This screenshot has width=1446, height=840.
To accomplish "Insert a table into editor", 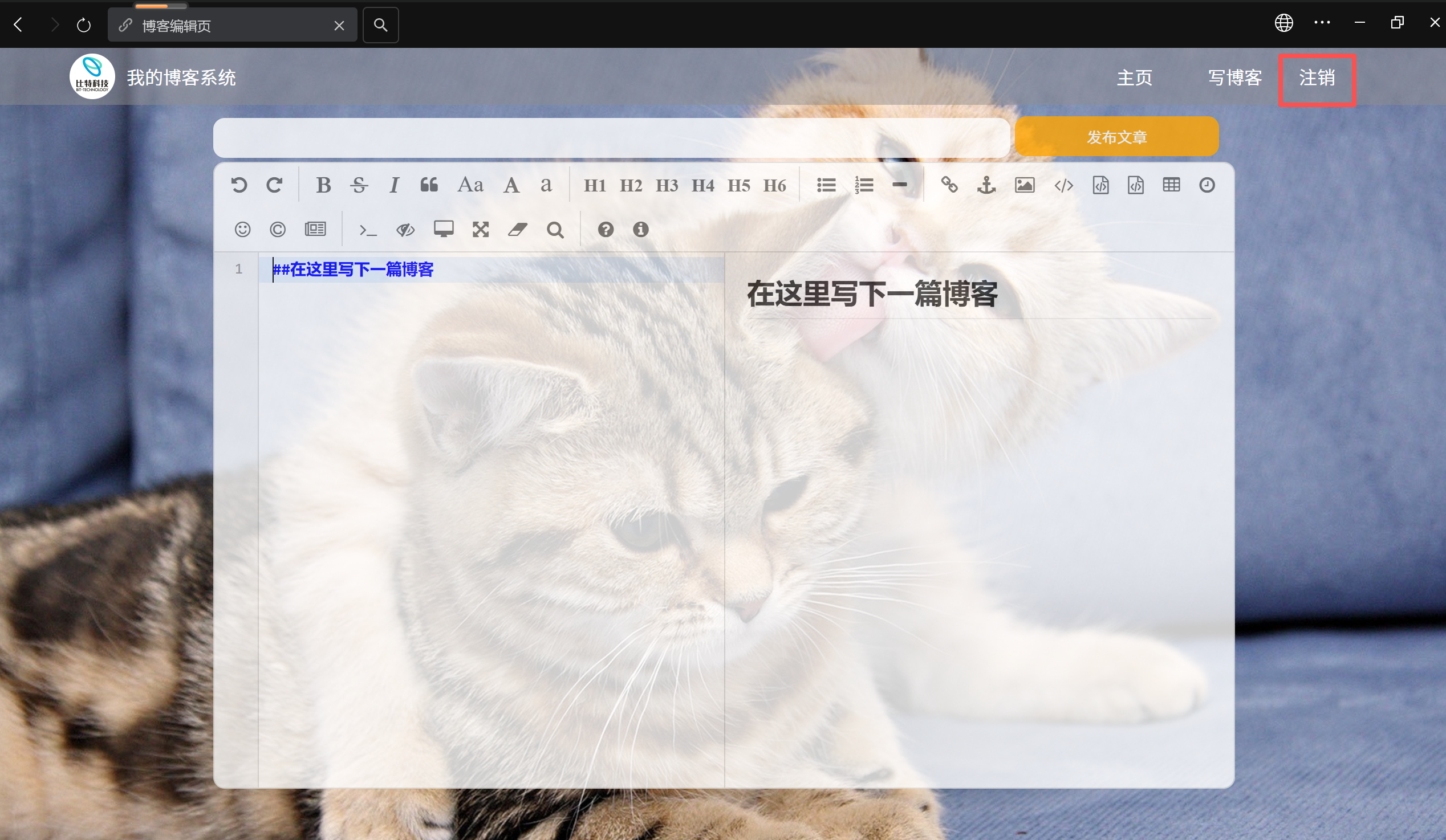I will coord(1171,185).
